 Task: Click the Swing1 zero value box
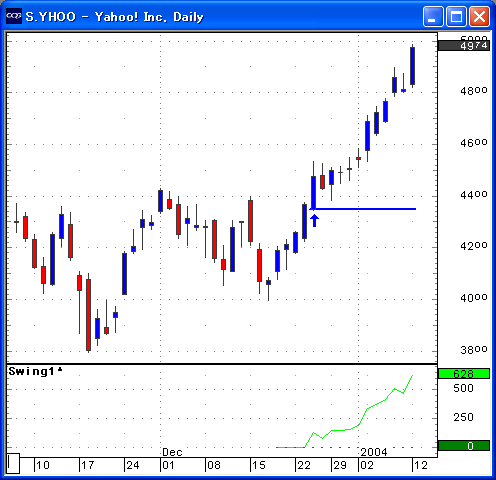click(464, 446)
